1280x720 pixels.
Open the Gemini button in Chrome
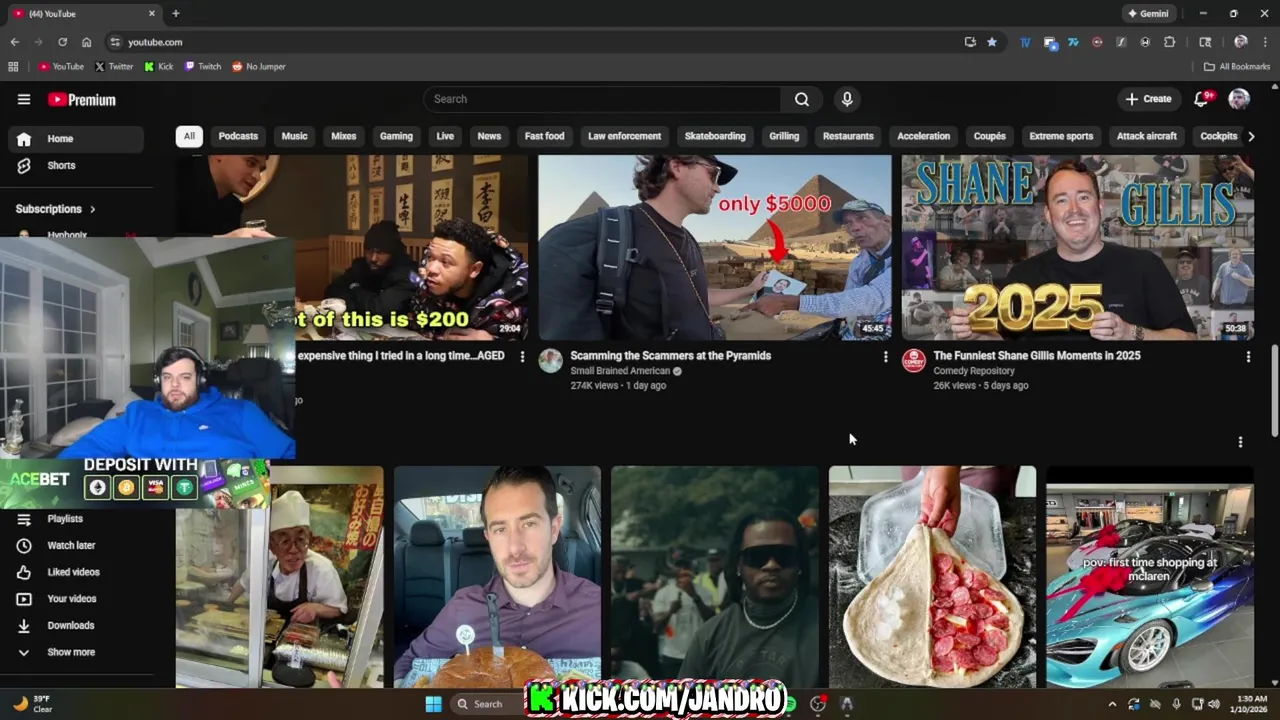pos(1148,14)
